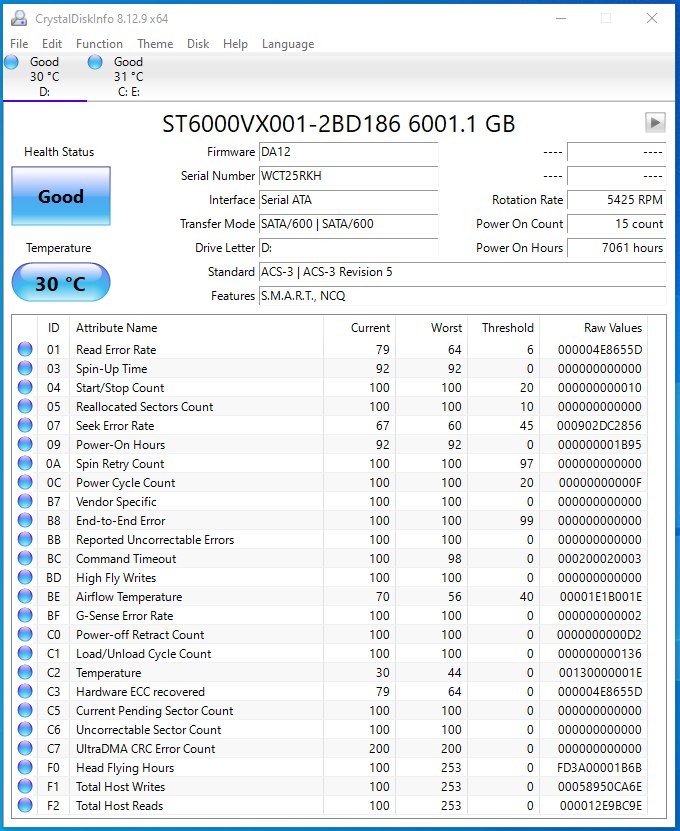Screen dimensions: 680x831
Task: Open the Edit menu
Action: tap(52, 44)
